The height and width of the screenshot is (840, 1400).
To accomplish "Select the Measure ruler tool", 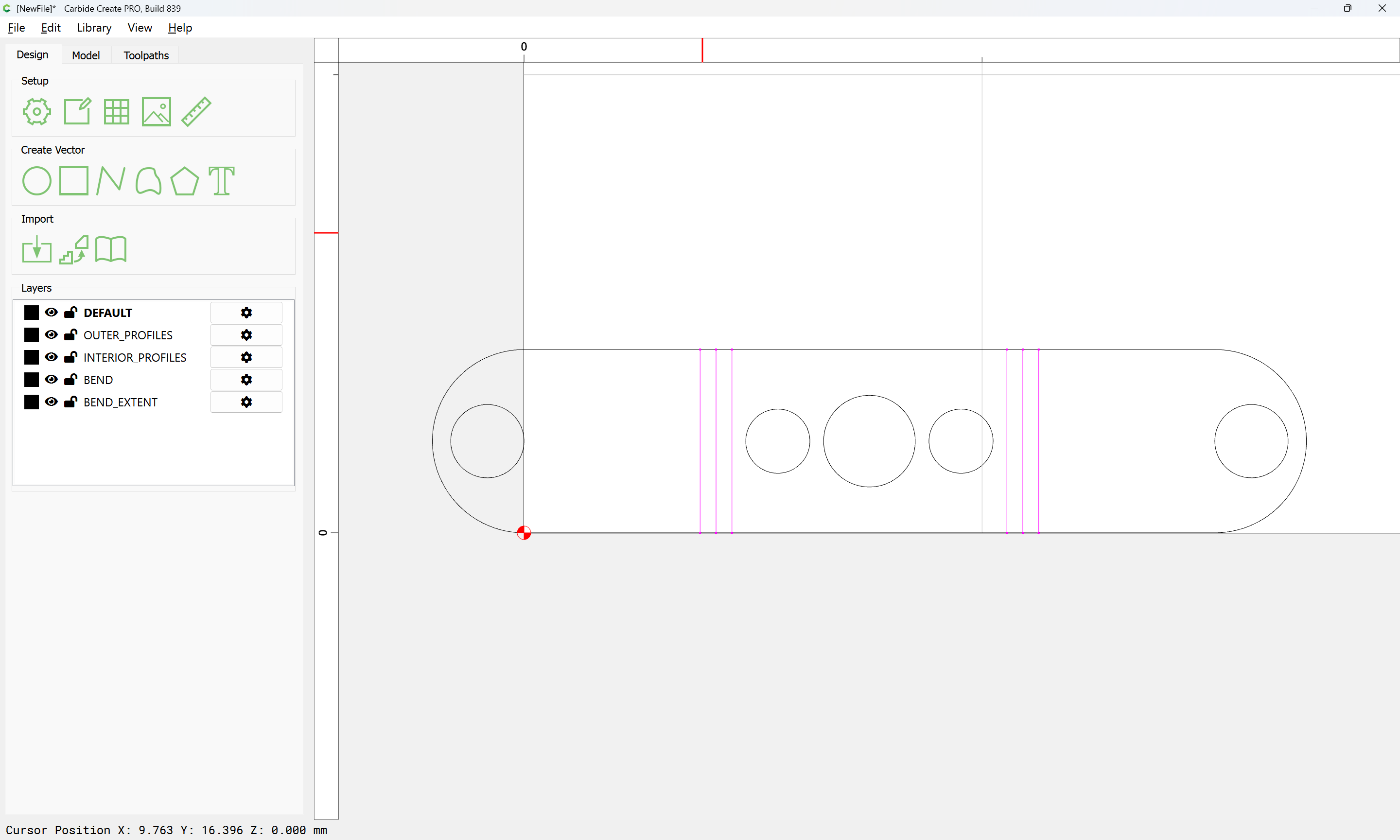I will click(196, 111).
